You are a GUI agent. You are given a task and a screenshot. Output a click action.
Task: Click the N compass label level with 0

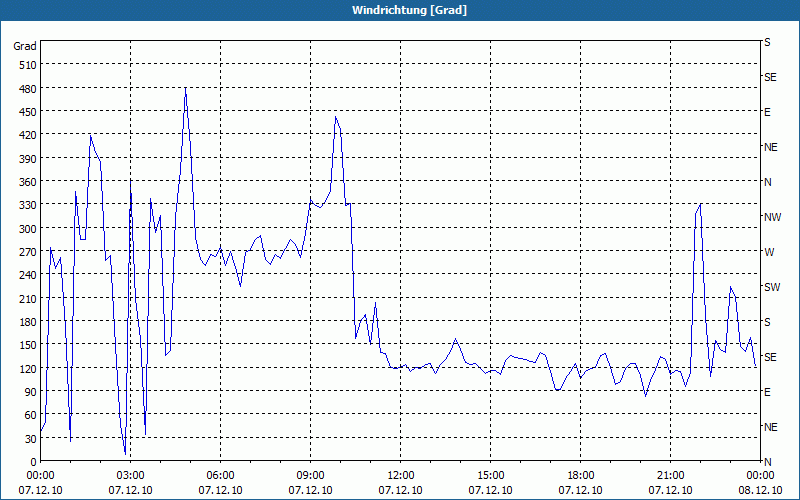coord(767,462)
